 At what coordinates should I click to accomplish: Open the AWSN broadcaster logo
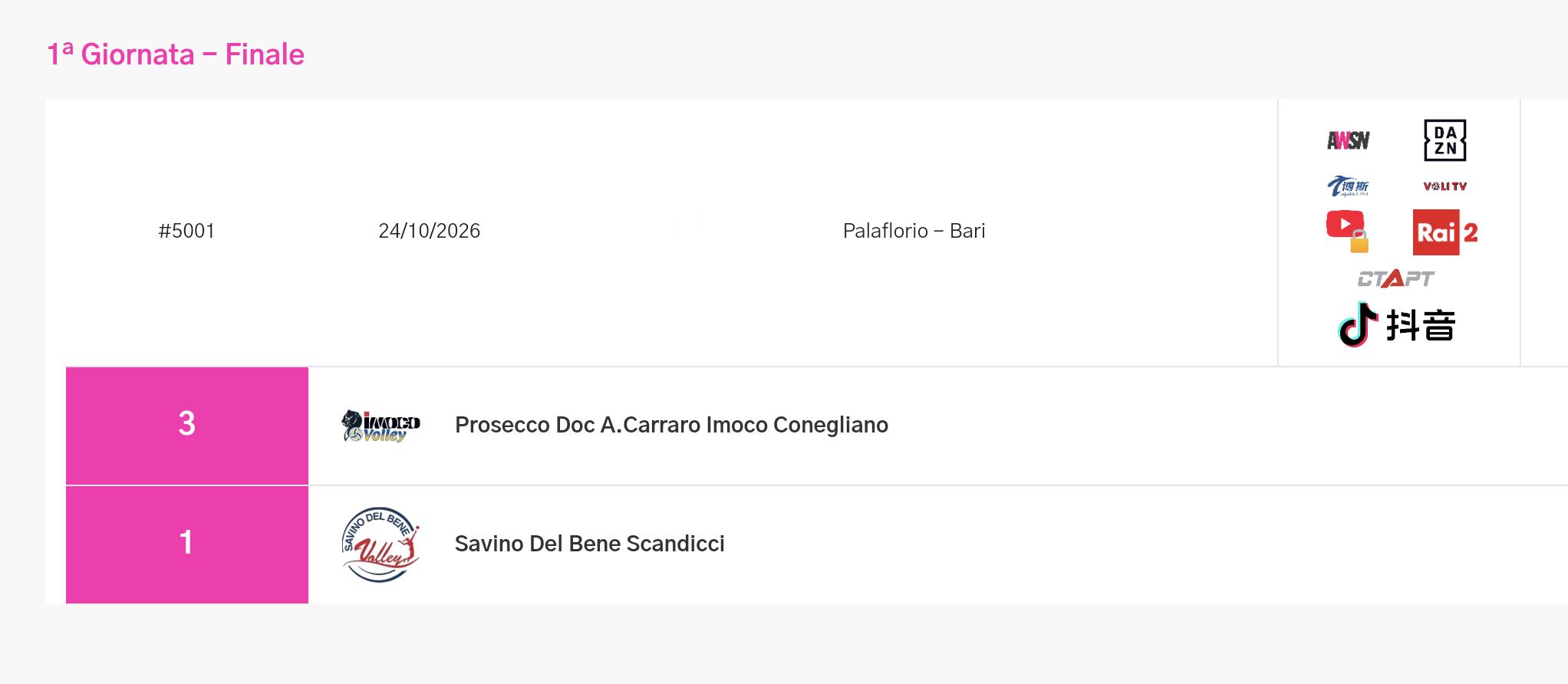click(1348, 140)
